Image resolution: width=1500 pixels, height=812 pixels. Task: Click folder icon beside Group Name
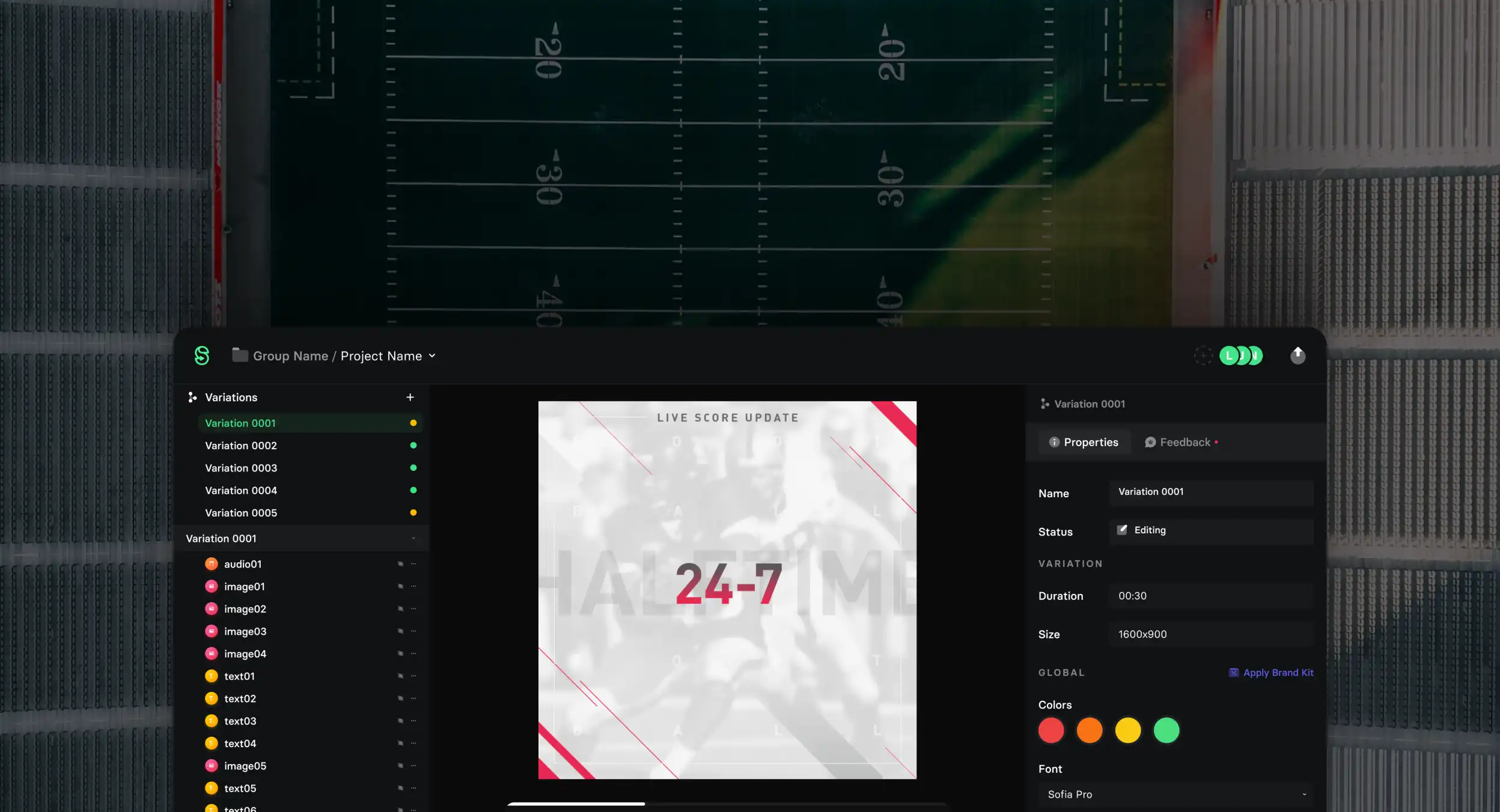point(240,356)
